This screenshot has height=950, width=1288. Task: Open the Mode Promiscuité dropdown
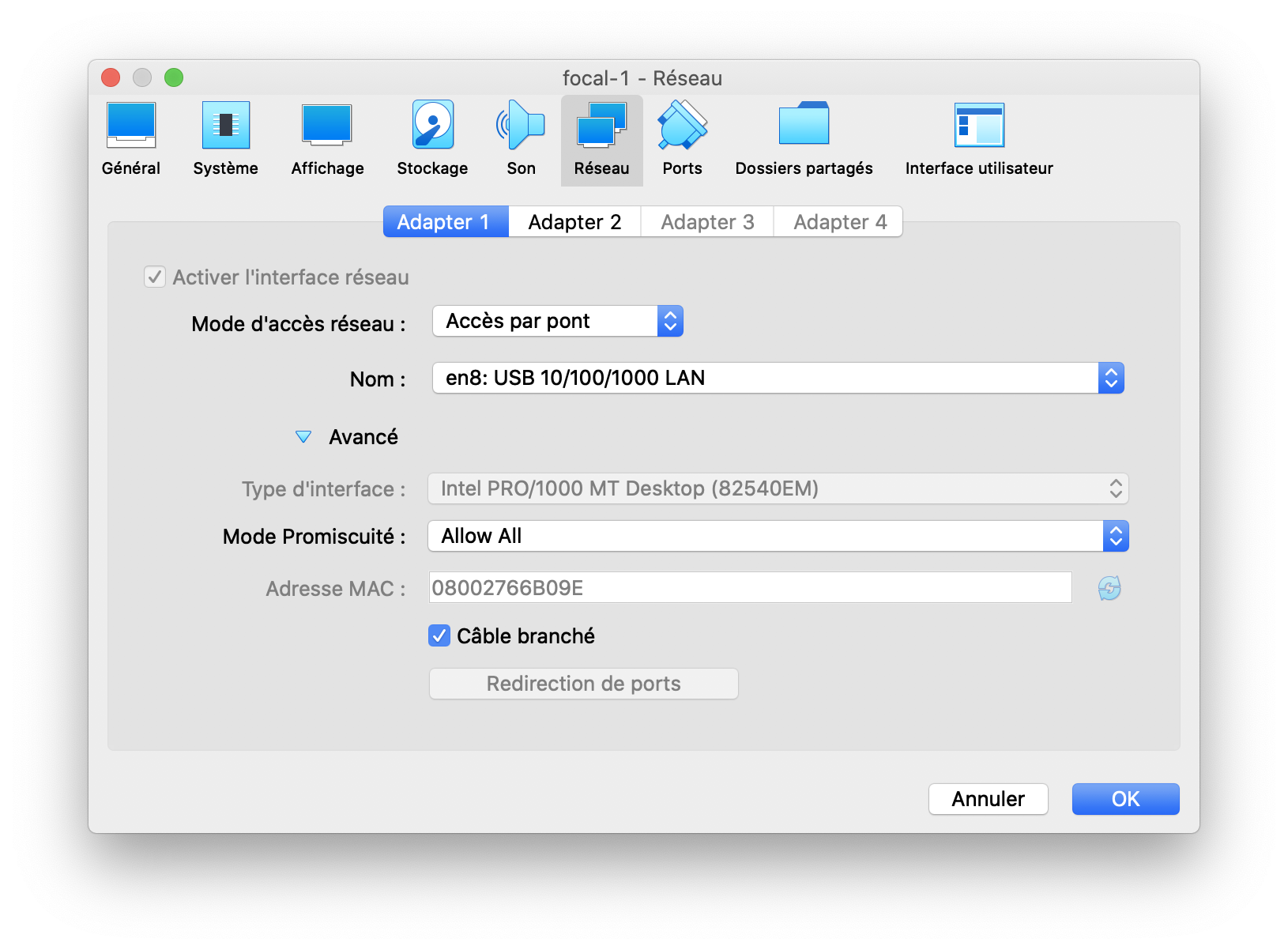(x=778, y=536)
